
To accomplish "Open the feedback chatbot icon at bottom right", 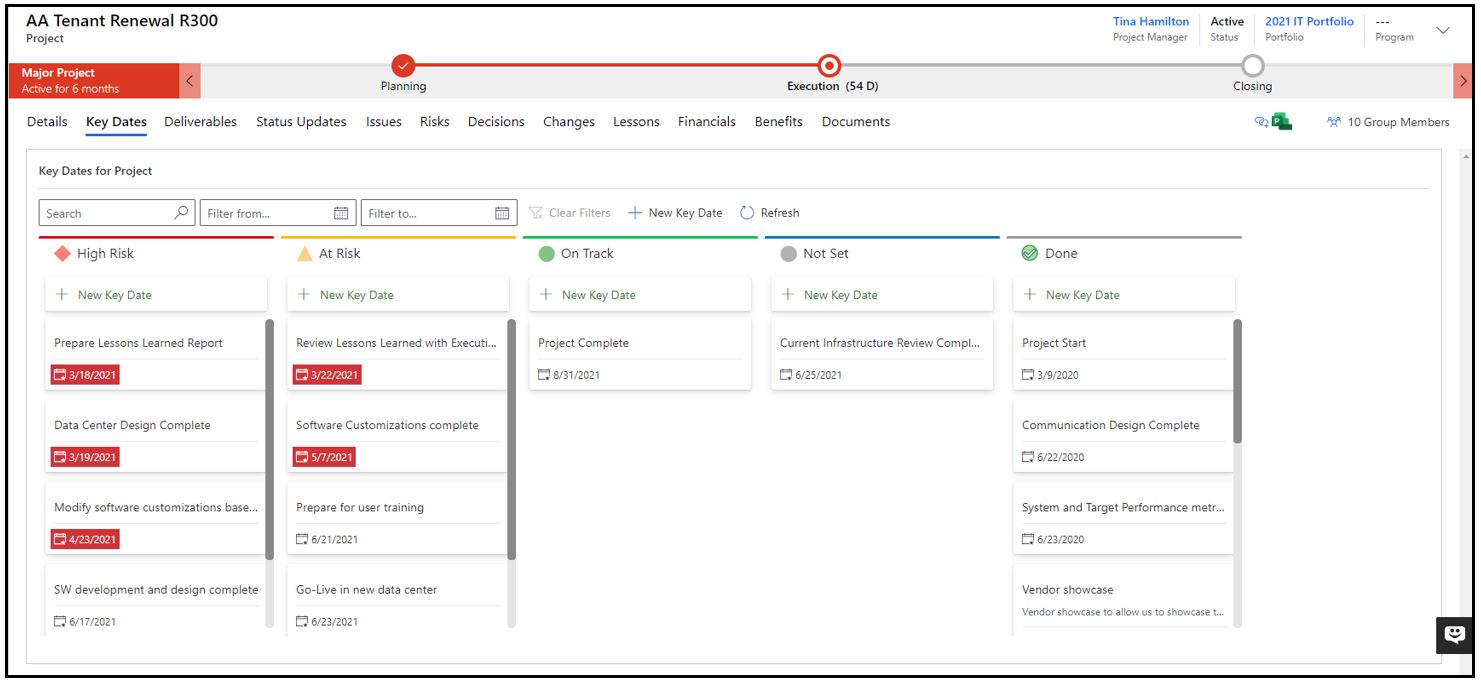I will point(1453,634).
